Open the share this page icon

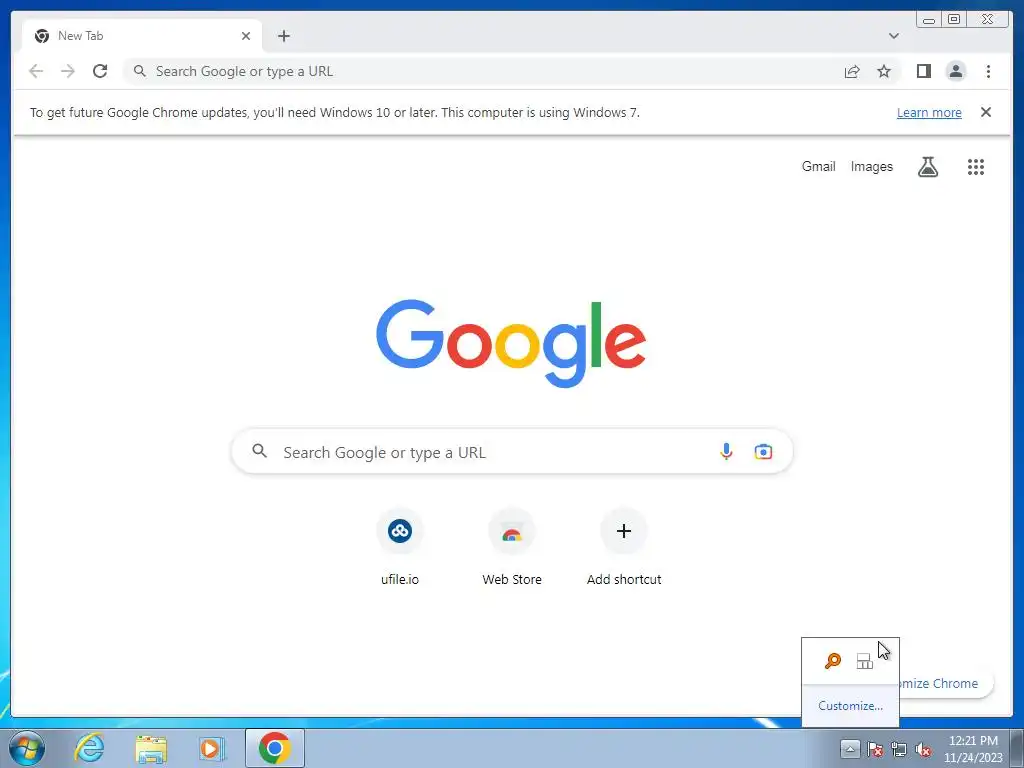(x=852, y=71)
